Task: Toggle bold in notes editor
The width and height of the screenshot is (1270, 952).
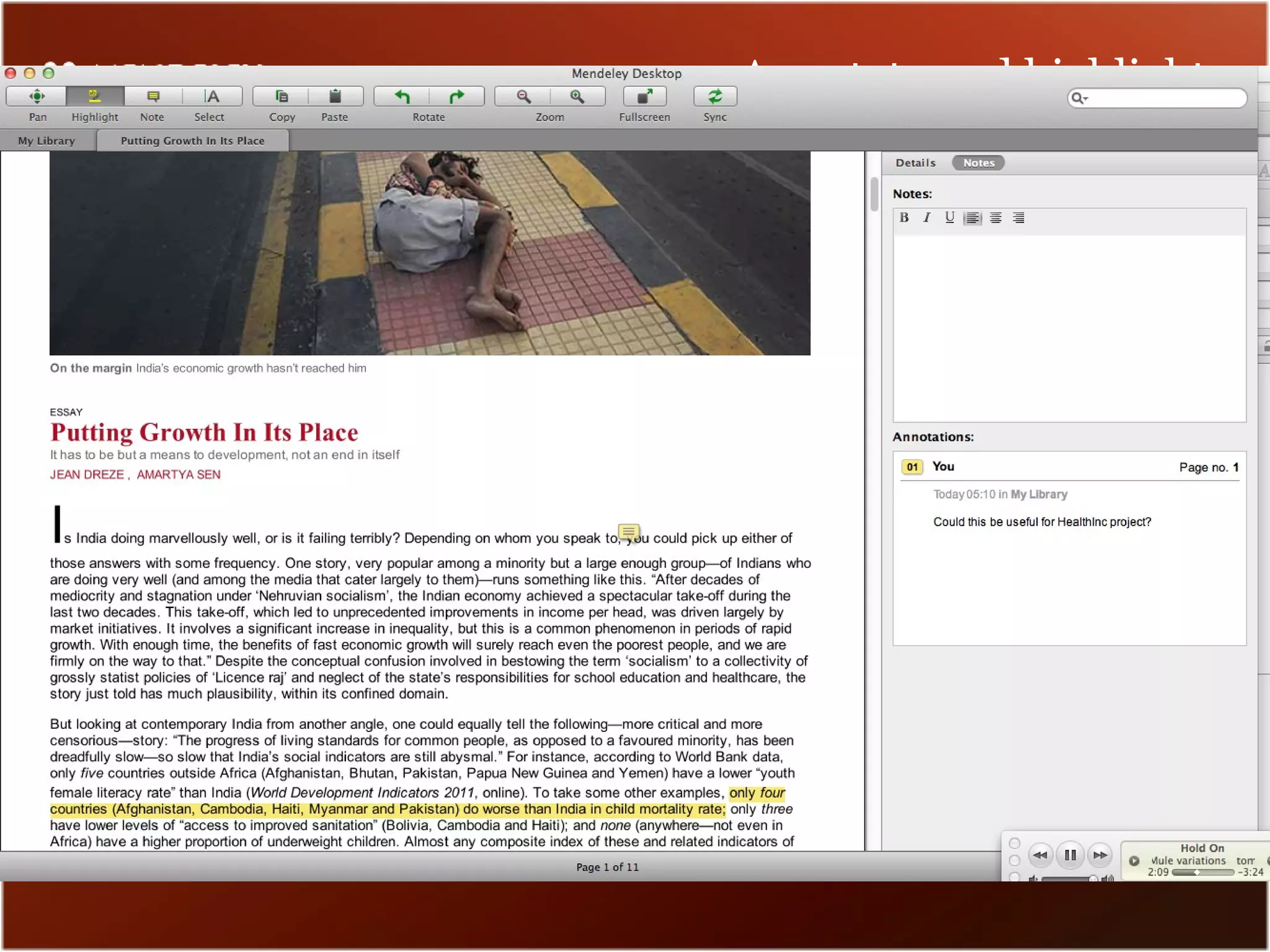Action: coord(904,218)
